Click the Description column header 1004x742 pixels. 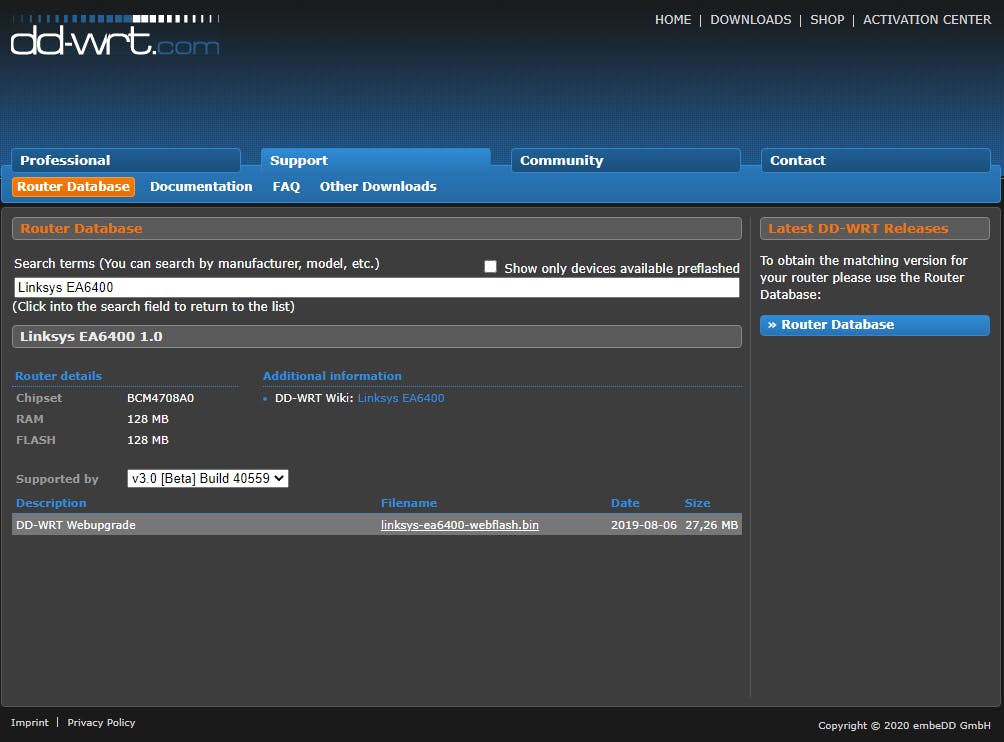coord(51,503)
